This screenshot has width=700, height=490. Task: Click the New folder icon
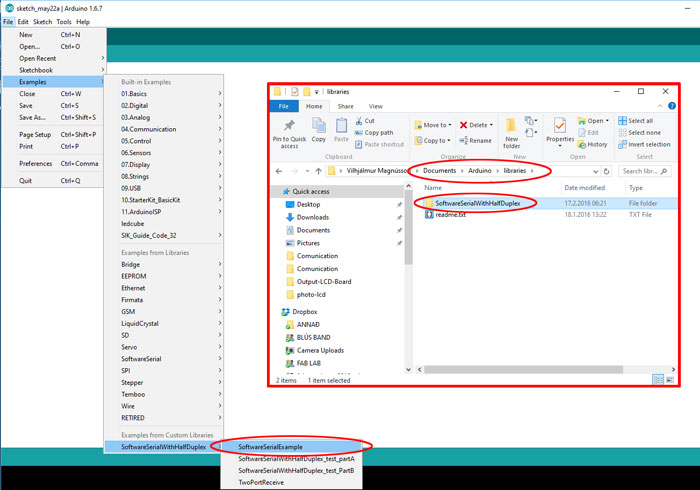tap(511, 126)
